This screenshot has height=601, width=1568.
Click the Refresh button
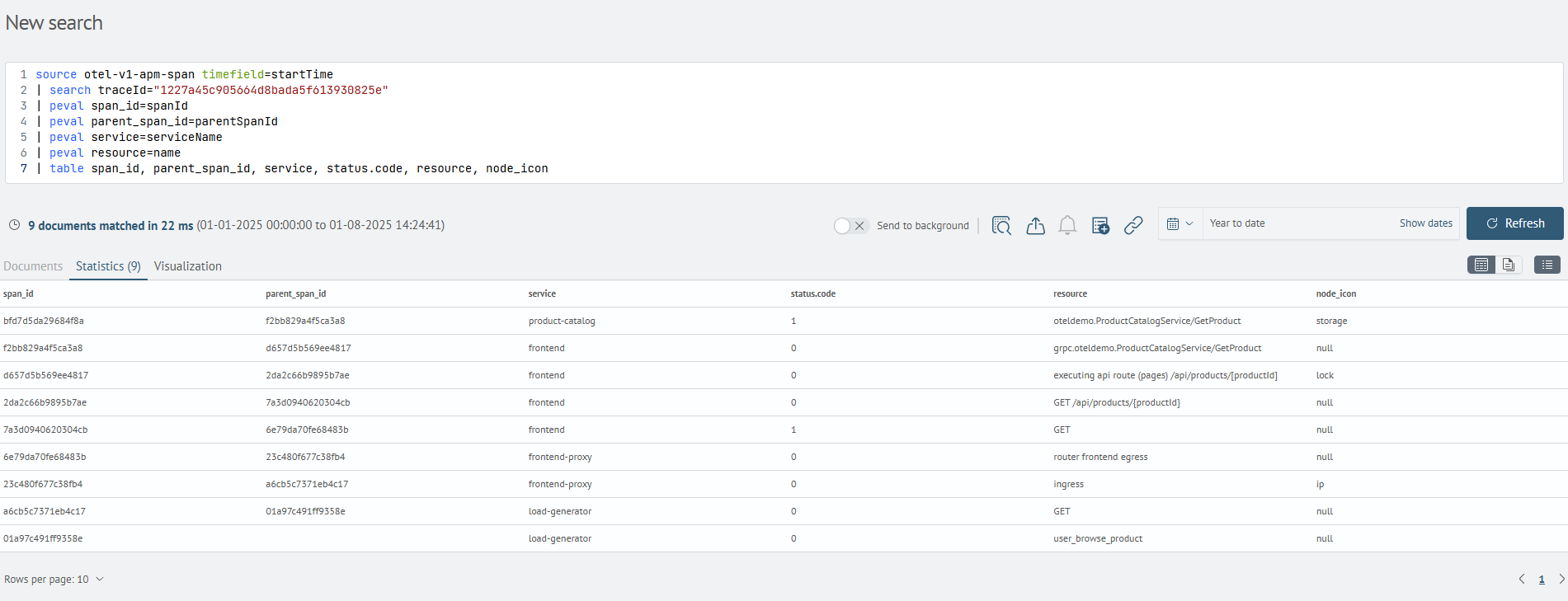click(x=1515, y=223)
